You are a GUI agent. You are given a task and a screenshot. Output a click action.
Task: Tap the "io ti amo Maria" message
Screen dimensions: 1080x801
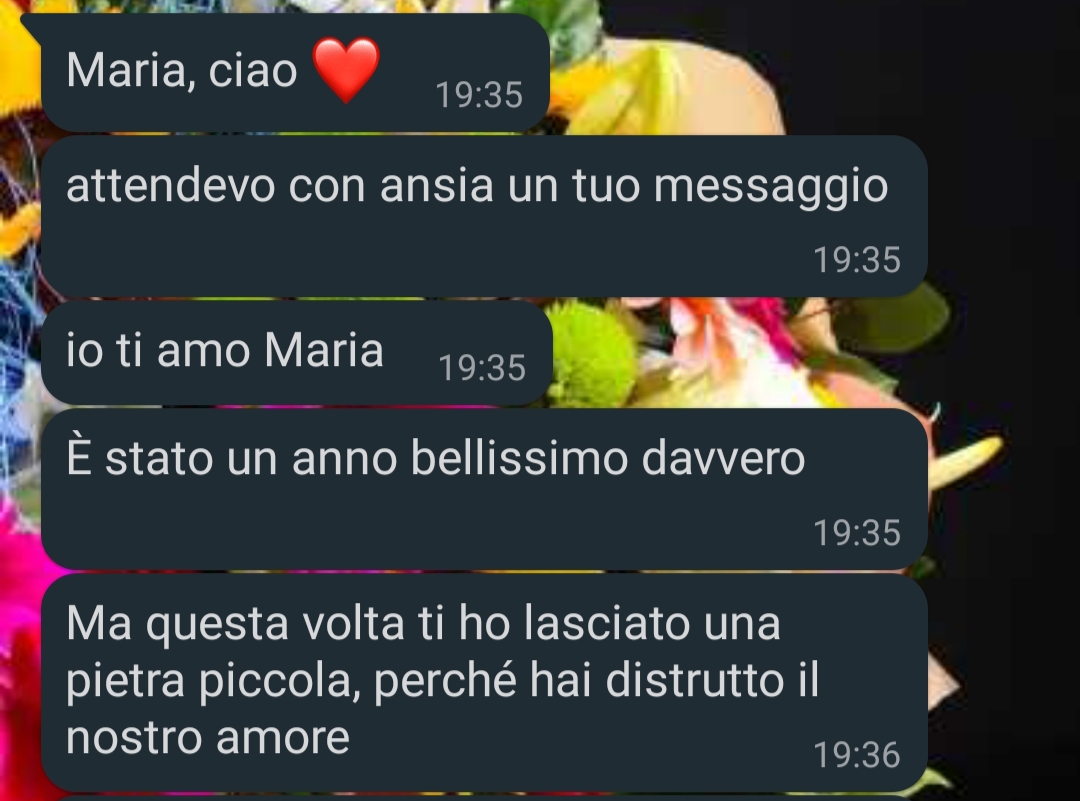pyautogui.click(x=297, y=353)
